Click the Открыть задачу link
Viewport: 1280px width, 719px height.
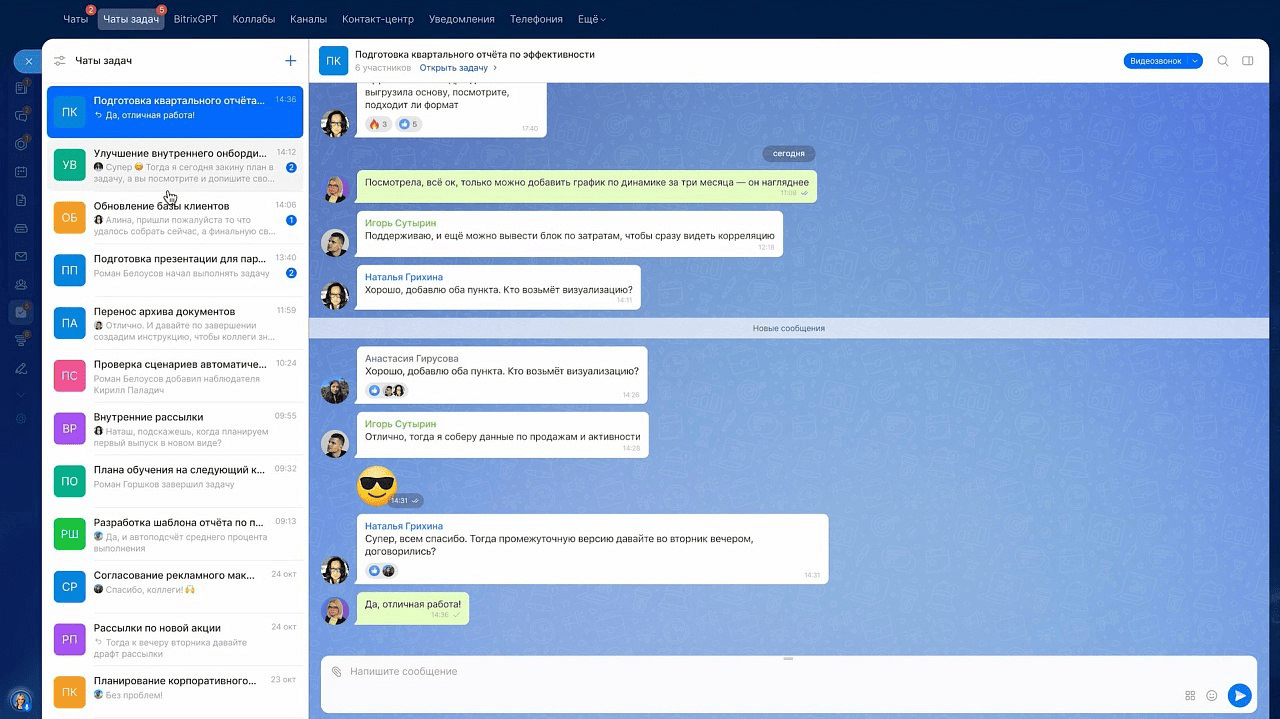(457, 68)
